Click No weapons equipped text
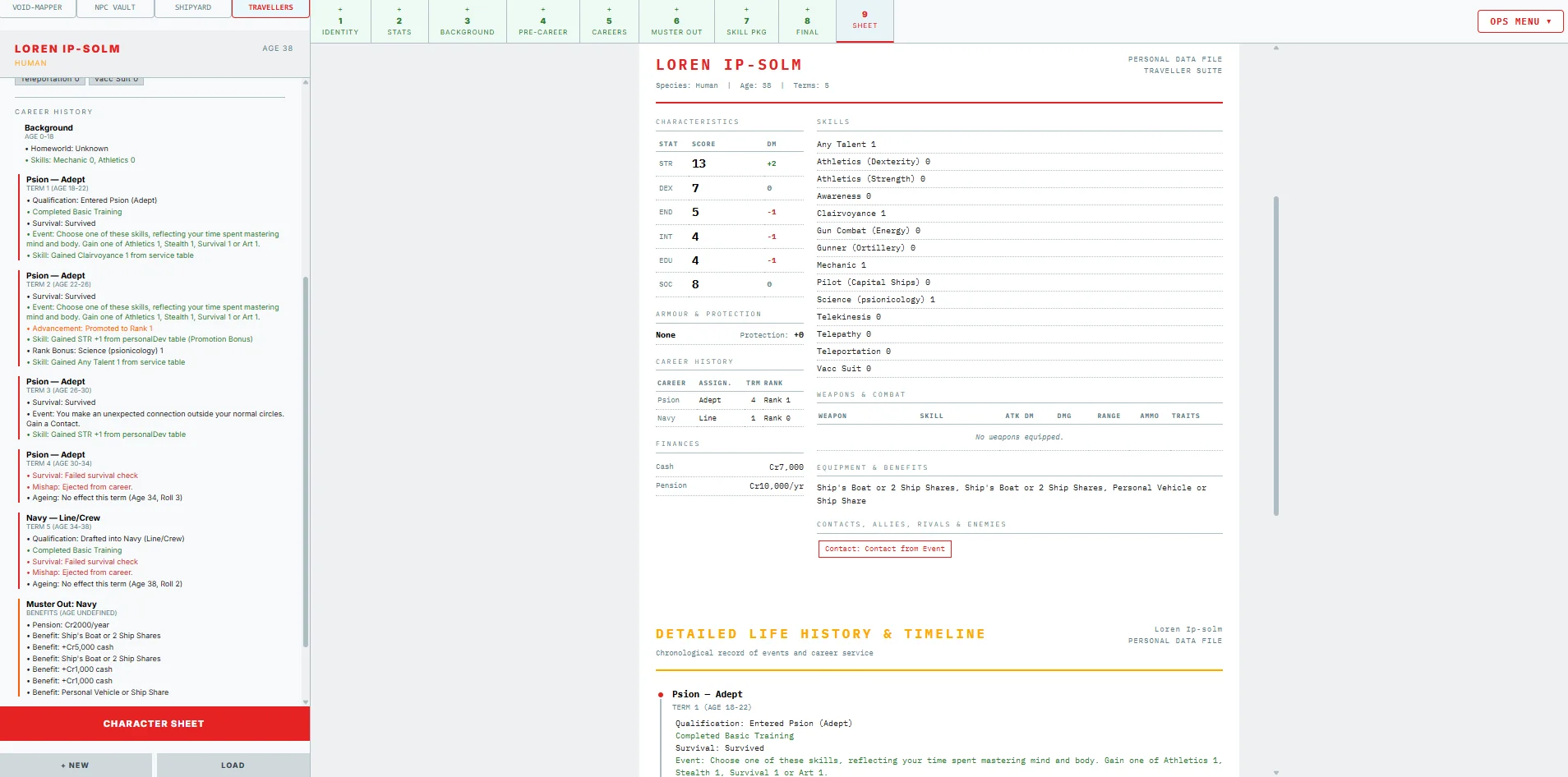This screenshot has height=777, width=1568. click(x=1019, y=437)
